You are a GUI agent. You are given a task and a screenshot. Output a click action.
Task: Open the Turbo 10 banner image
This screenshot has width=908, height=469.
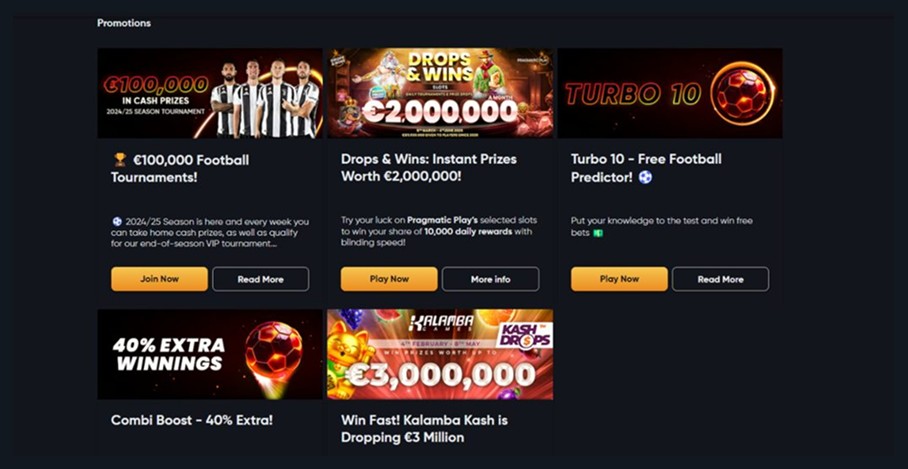pyautogui.click(x=670, y=93)
